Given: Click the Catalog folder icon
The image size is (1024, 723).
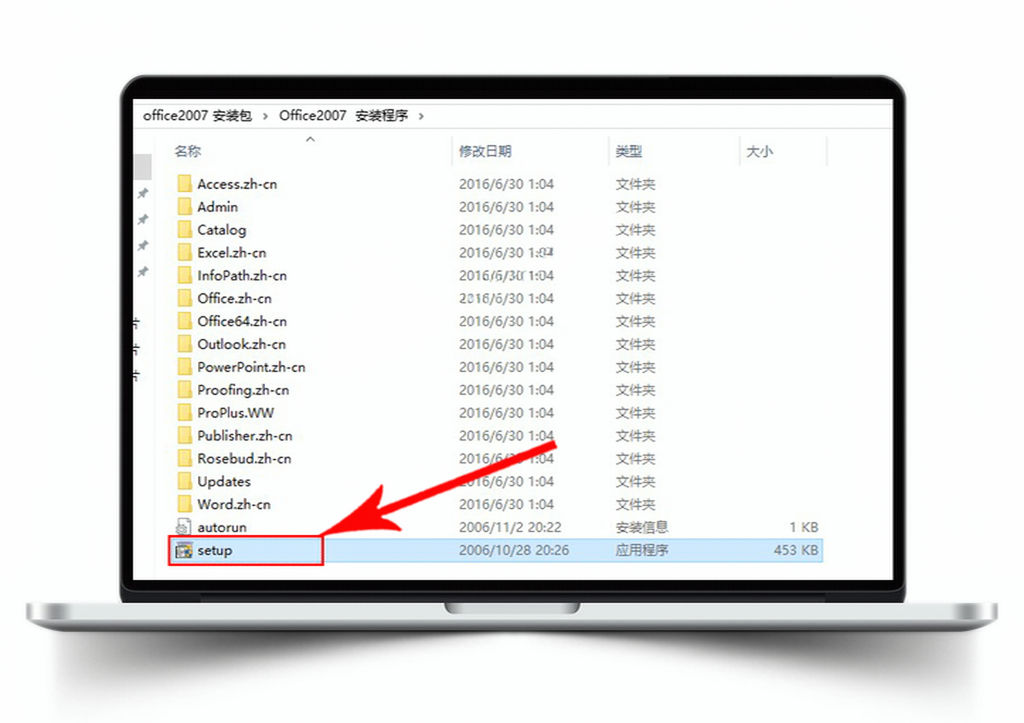Looking at the screenshot, I should pos(184,230).
